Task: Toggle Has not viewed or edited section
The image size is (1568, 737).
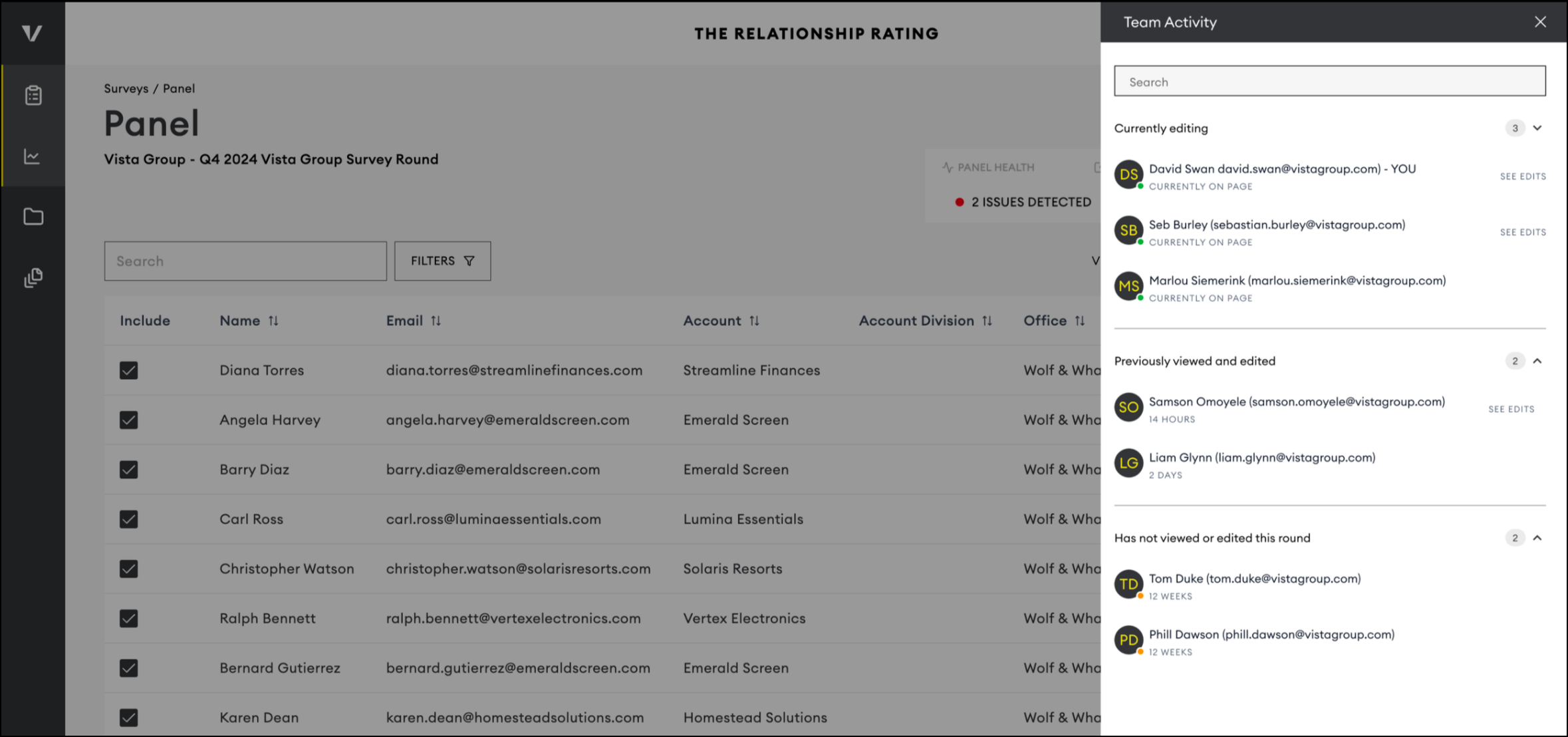Action: click(1537, 537)
